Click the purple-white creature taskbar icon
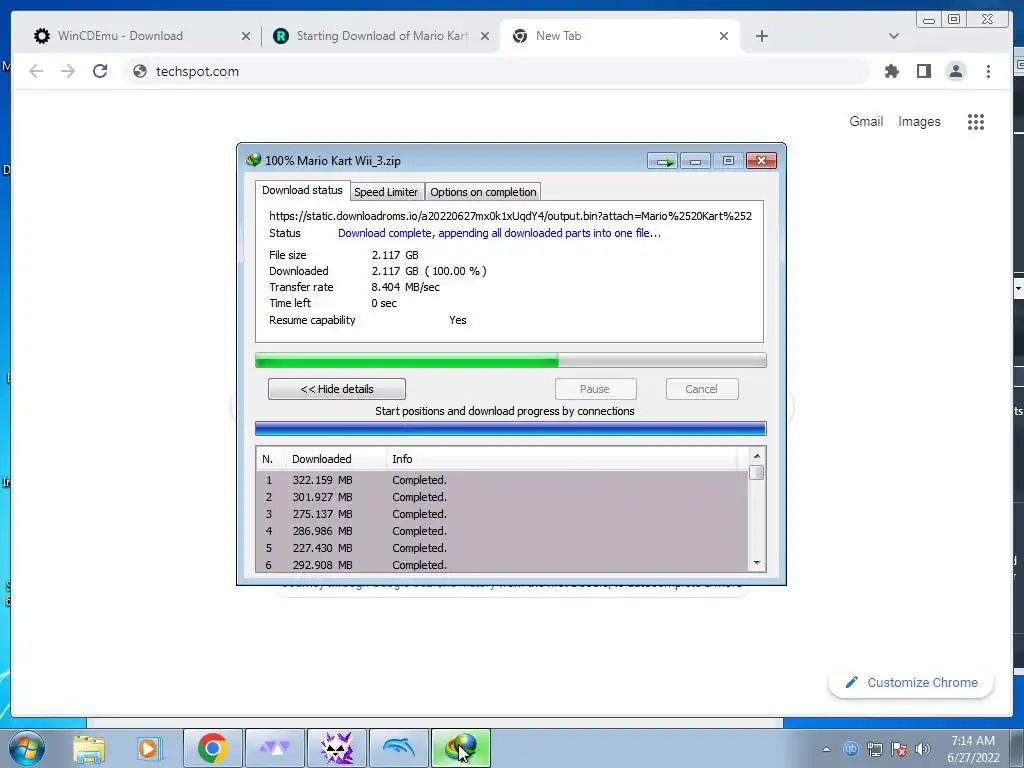Viewport: 1024px width, 768px height. pyautogui.click(x=337, y=748)
